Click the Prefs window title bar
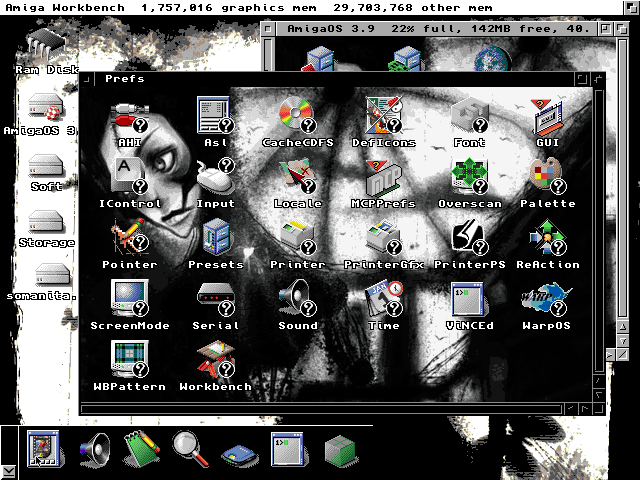640x480 pixels. pyautogui.click(x=334, y=79)
